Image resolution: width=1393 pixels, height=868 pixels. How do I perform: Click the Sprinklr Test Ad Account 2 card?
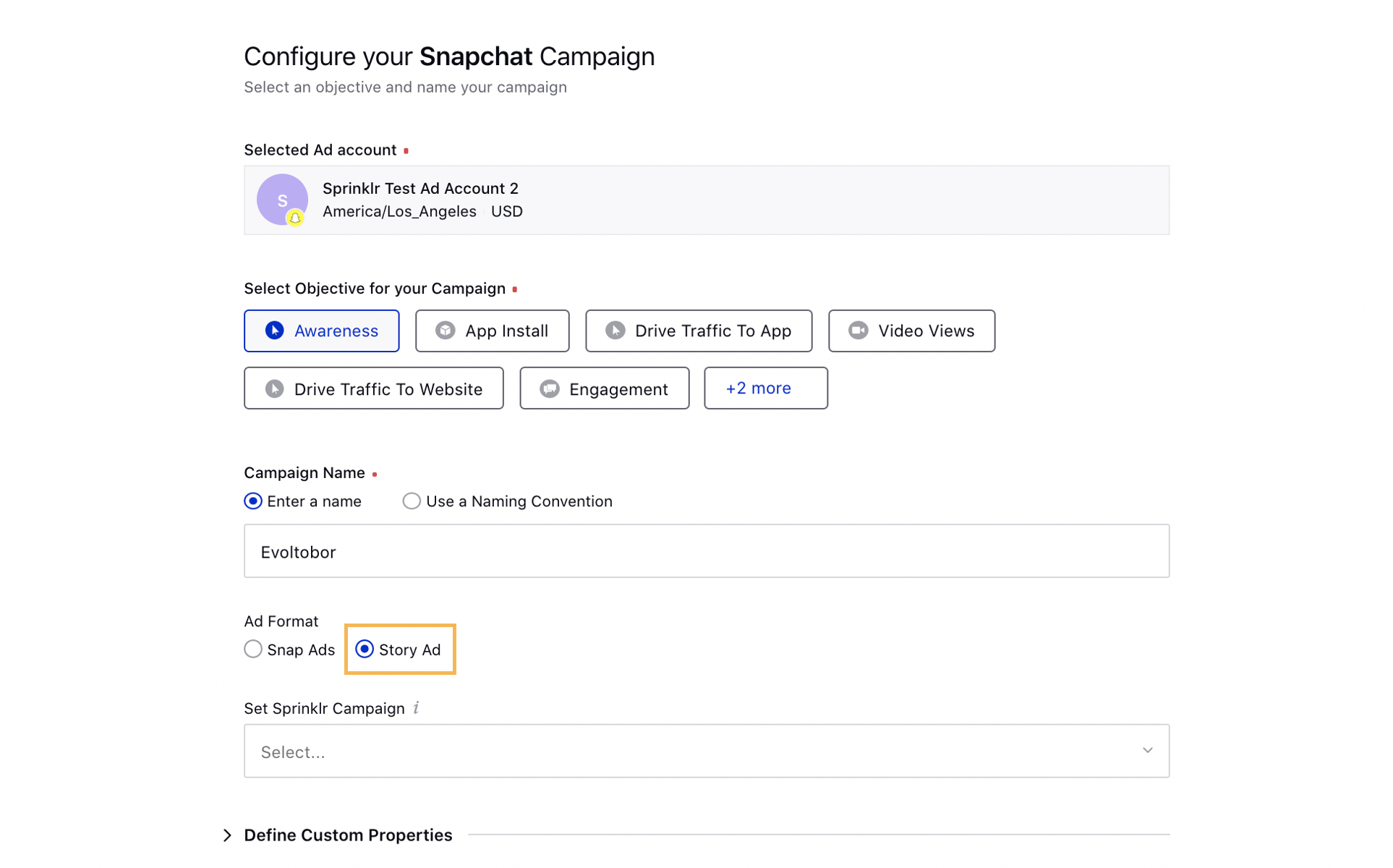click(x=706, y=200)
